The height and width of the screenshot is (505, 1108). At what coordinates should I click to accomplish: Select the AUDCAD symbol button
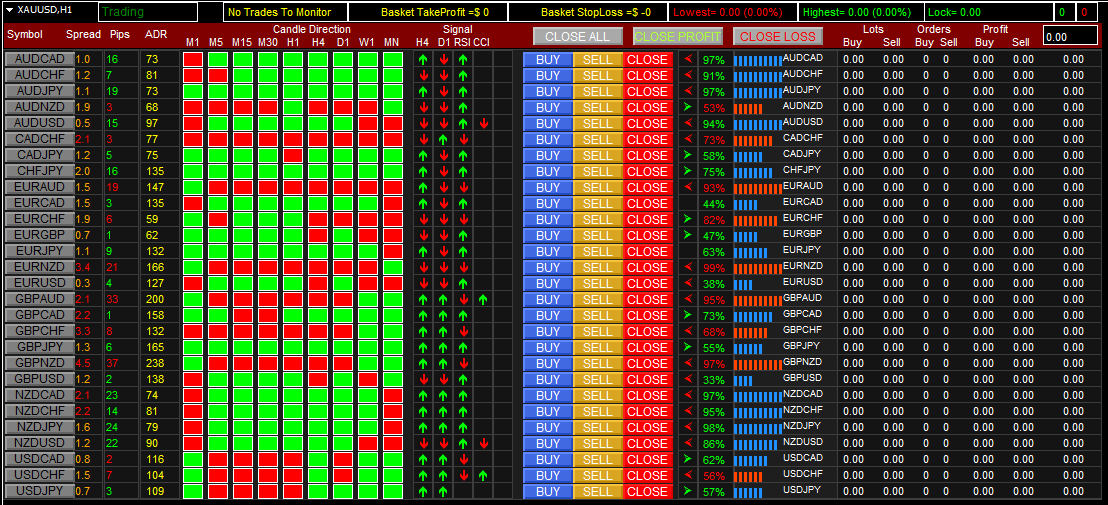(x=39, y=59)
